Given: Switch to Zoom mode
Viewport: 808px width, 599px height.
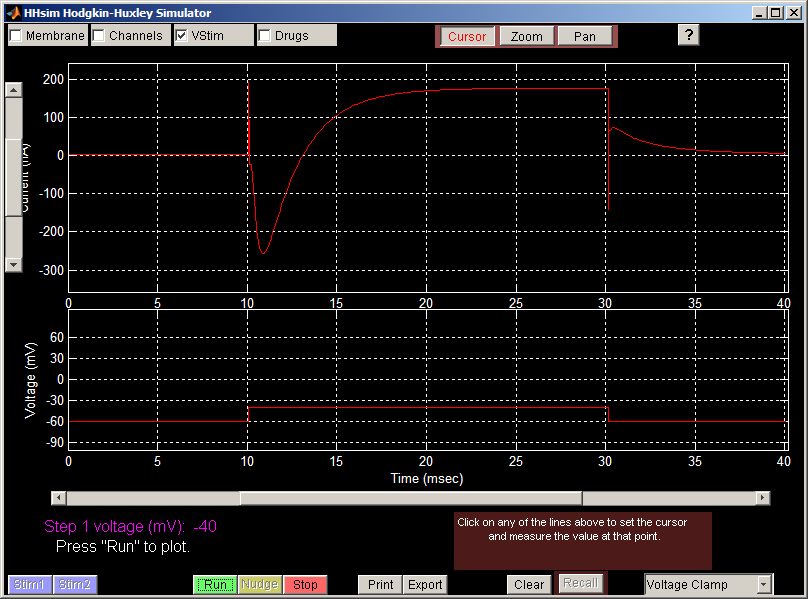Looking at the screenshot, I should tap(526, 37).
